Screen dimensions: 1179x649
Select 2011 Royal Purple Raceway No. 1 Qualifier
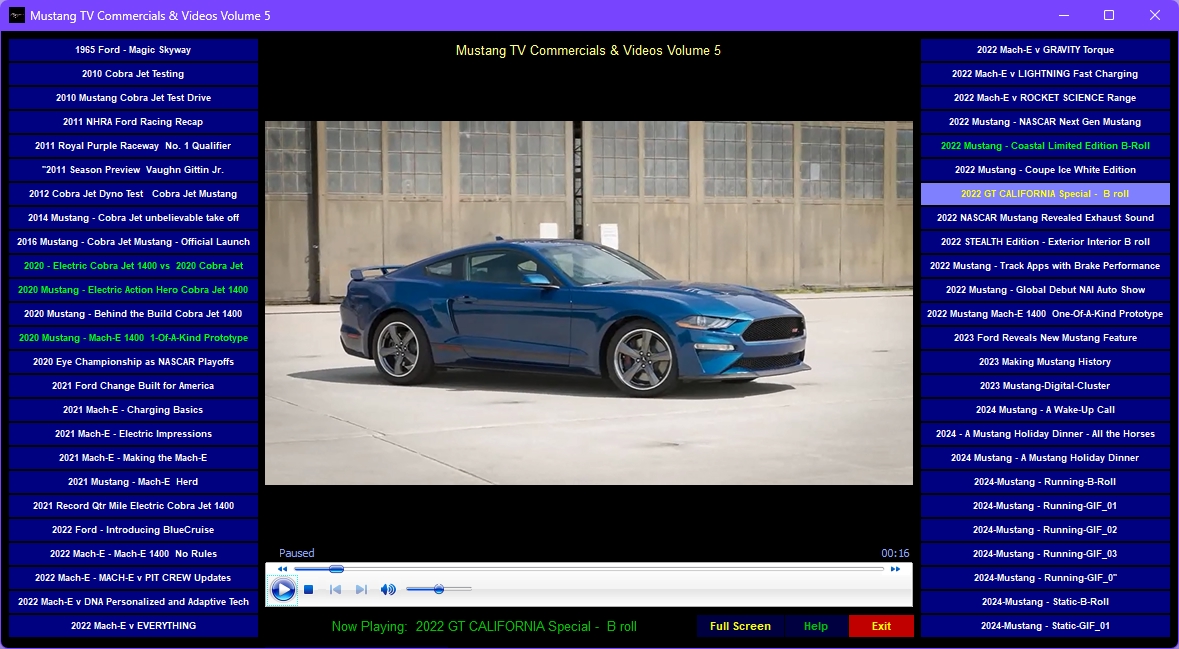pyautogui.click(x=133, y=146)
